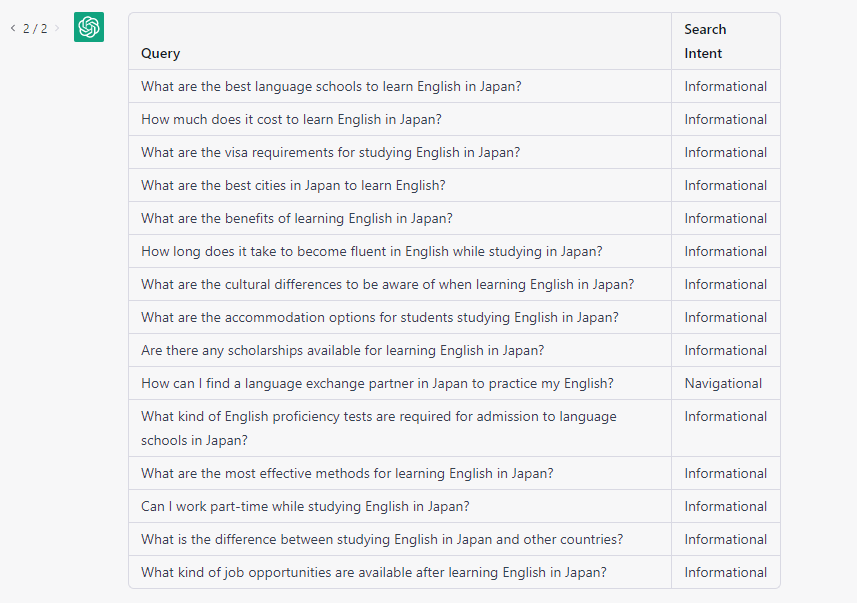Select the best language schools query row
The height and width of the screenshot is (603, 857).
point(454,86)
